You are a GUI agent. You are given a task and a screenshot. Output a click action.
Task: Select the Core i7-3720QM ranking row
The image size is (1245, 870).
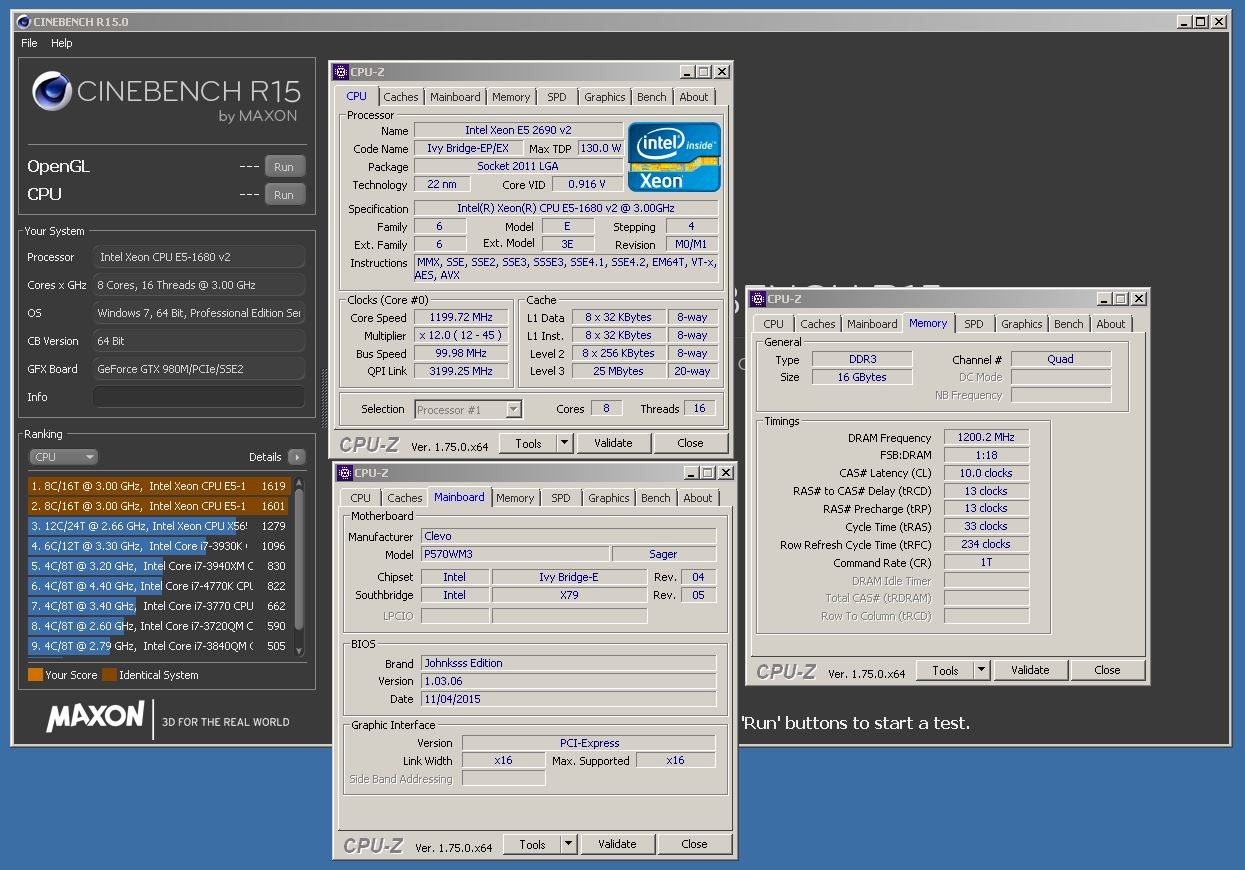(x=159, y=626)
